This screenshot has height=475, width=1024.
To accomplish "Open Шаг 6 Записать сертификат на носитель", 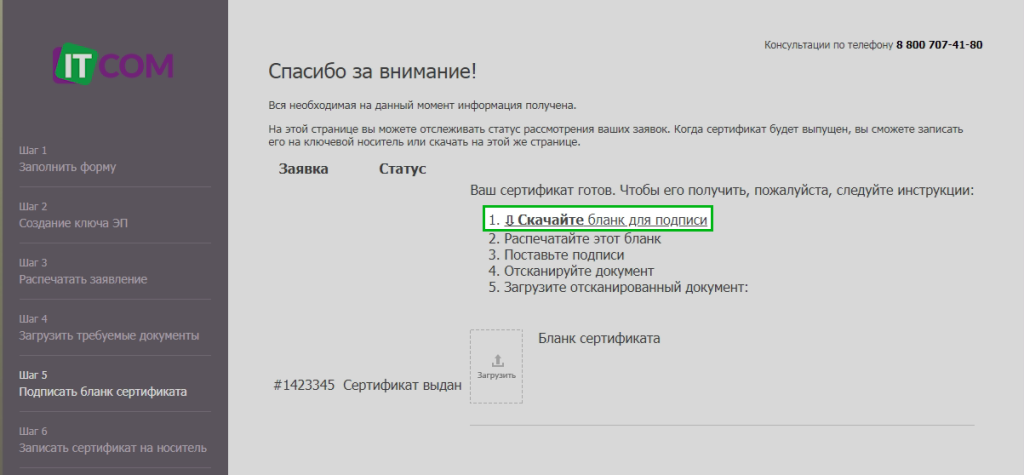I will 112,438.
